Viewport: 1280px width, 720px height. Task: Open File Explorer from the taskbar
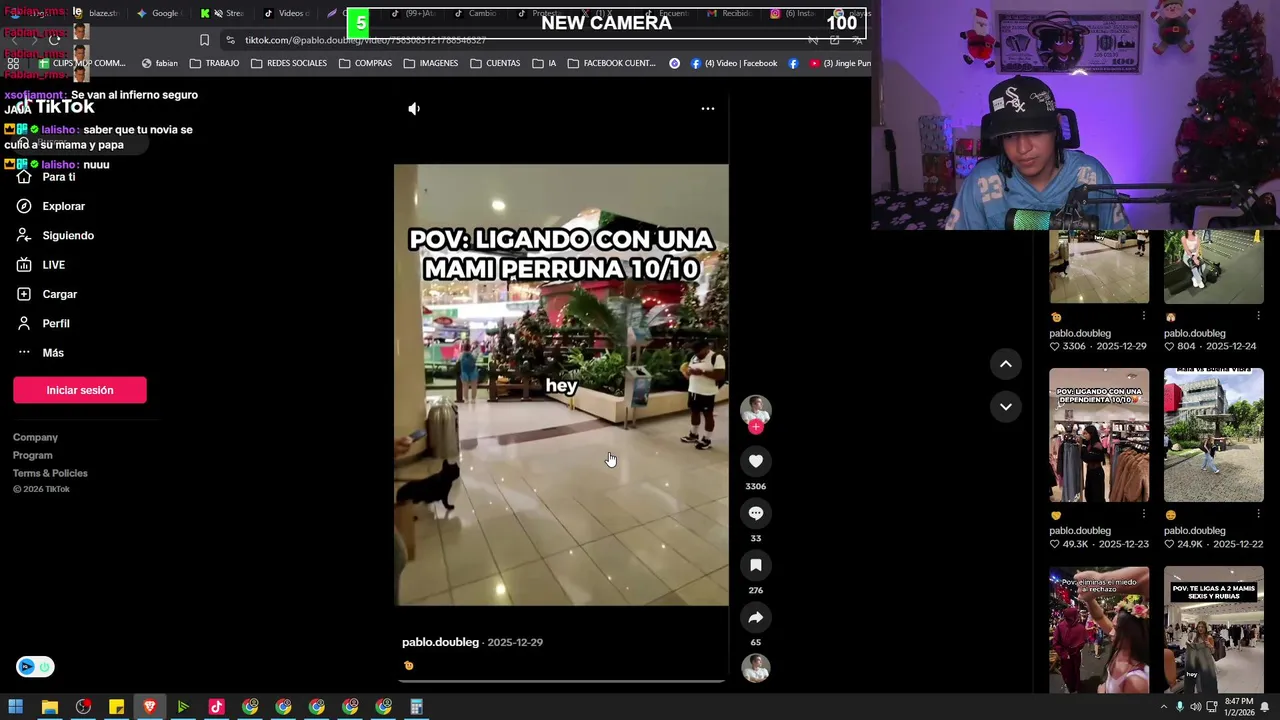(x=49, y=707)
